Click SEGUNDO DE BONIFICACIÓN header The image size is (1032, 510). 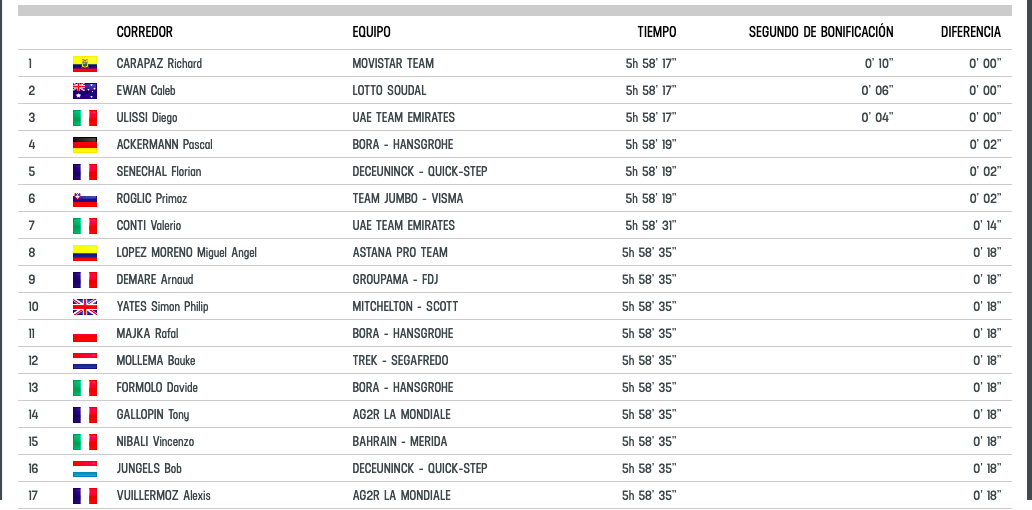pyautogui.click(x=821, y=32)
